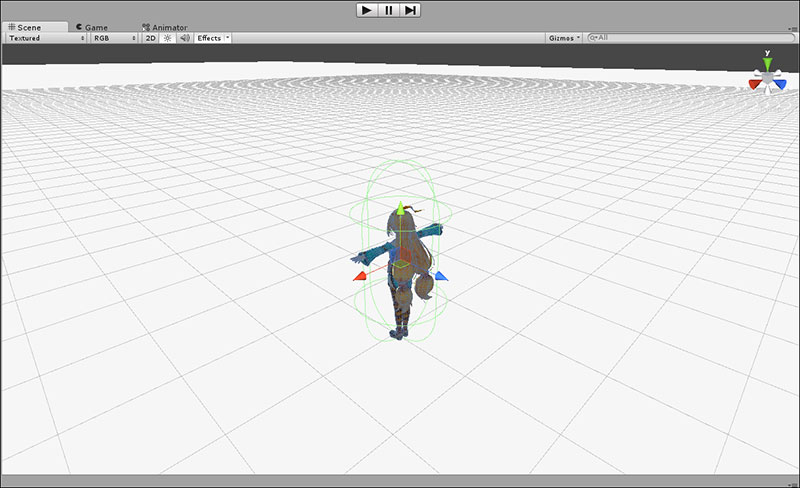Viewport: 800px width, 488px height.
Task: Open the Animator tab
Action: (164, 27)
